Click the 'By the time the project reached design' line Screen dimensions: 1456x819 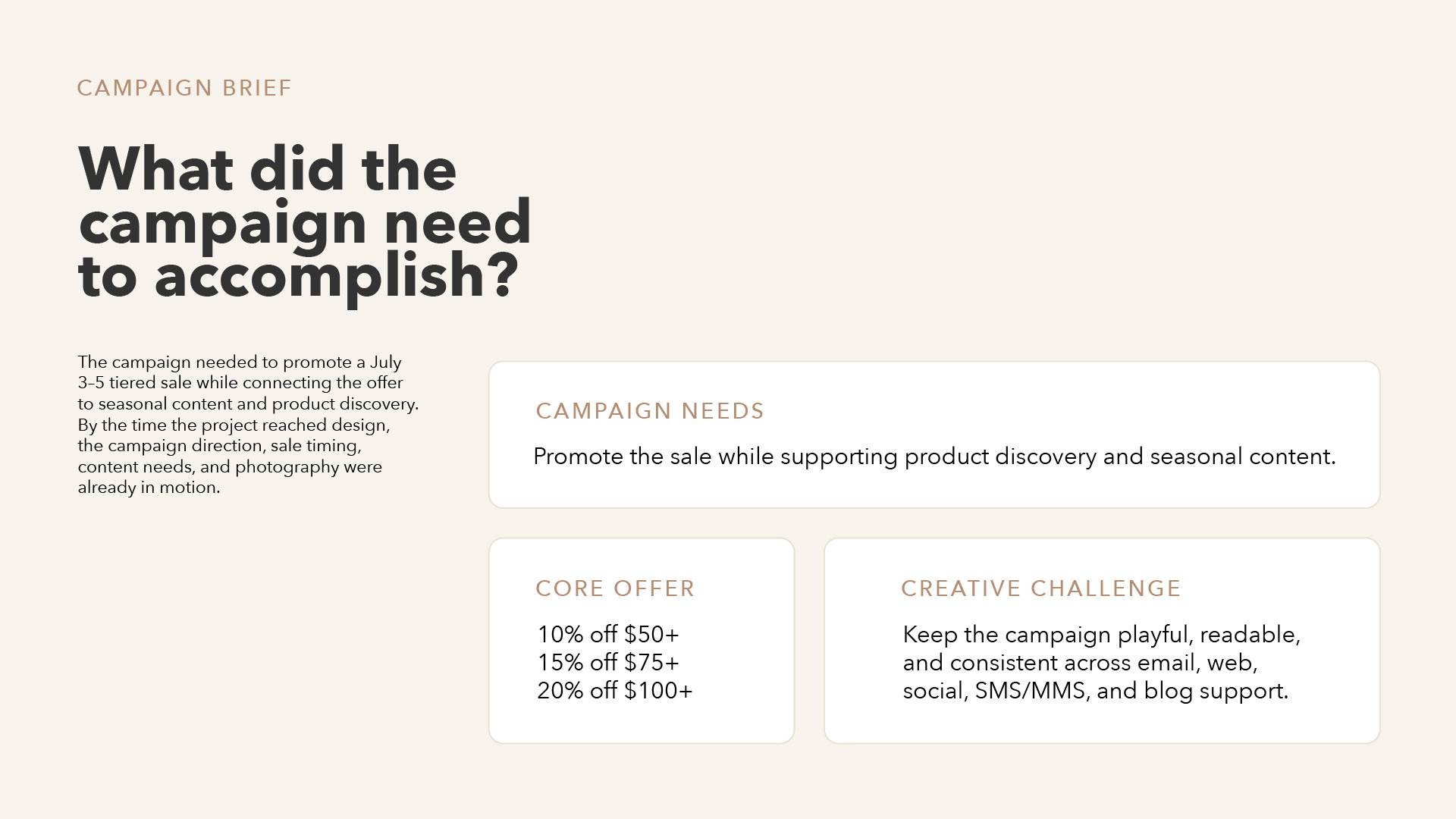coord(234,425)
